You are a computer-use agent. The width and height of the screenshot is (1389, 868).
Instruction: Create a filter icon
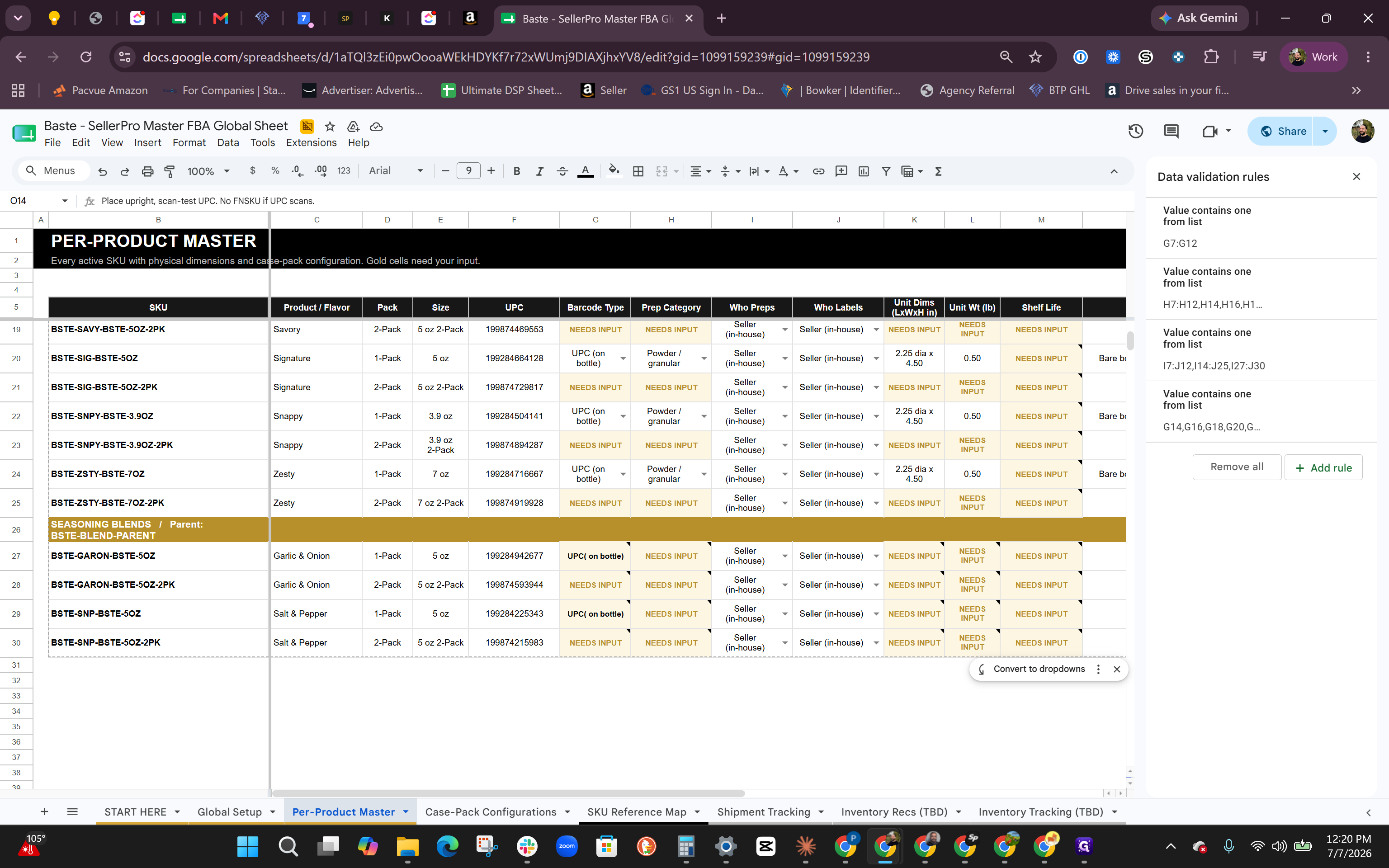click(886, 171)
